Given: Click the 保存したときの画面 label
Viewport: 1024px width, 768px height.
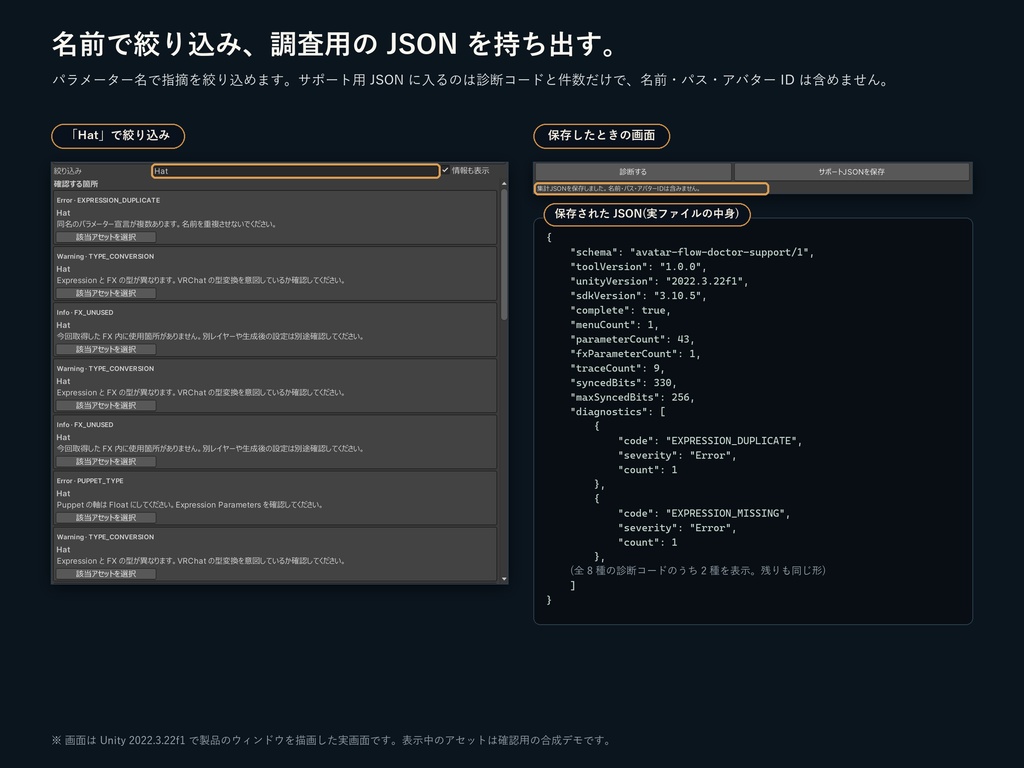Looking at the screenshot, I should 601,136.
